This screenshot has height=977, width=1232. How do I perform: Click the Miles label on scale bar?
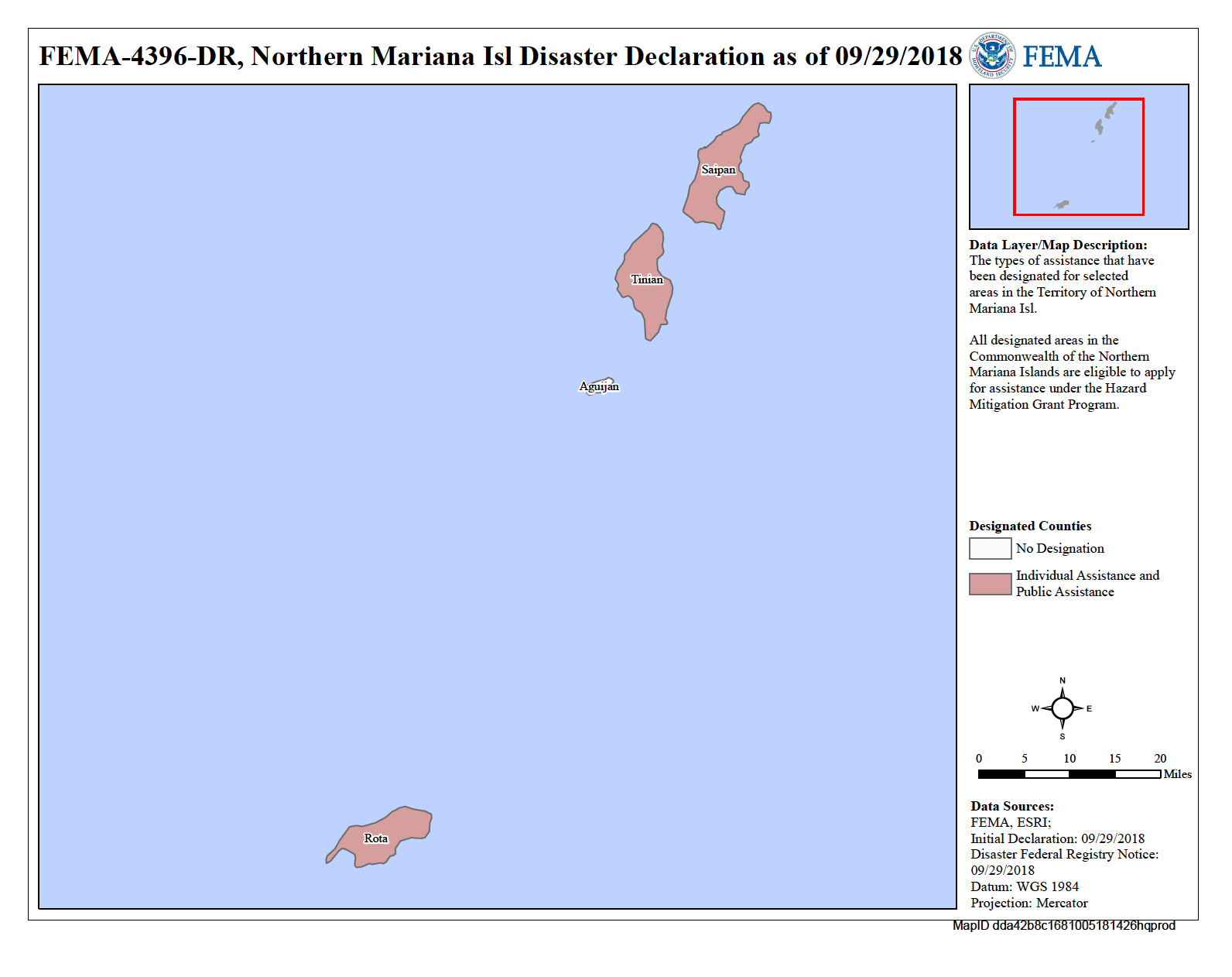point(1177,774)
